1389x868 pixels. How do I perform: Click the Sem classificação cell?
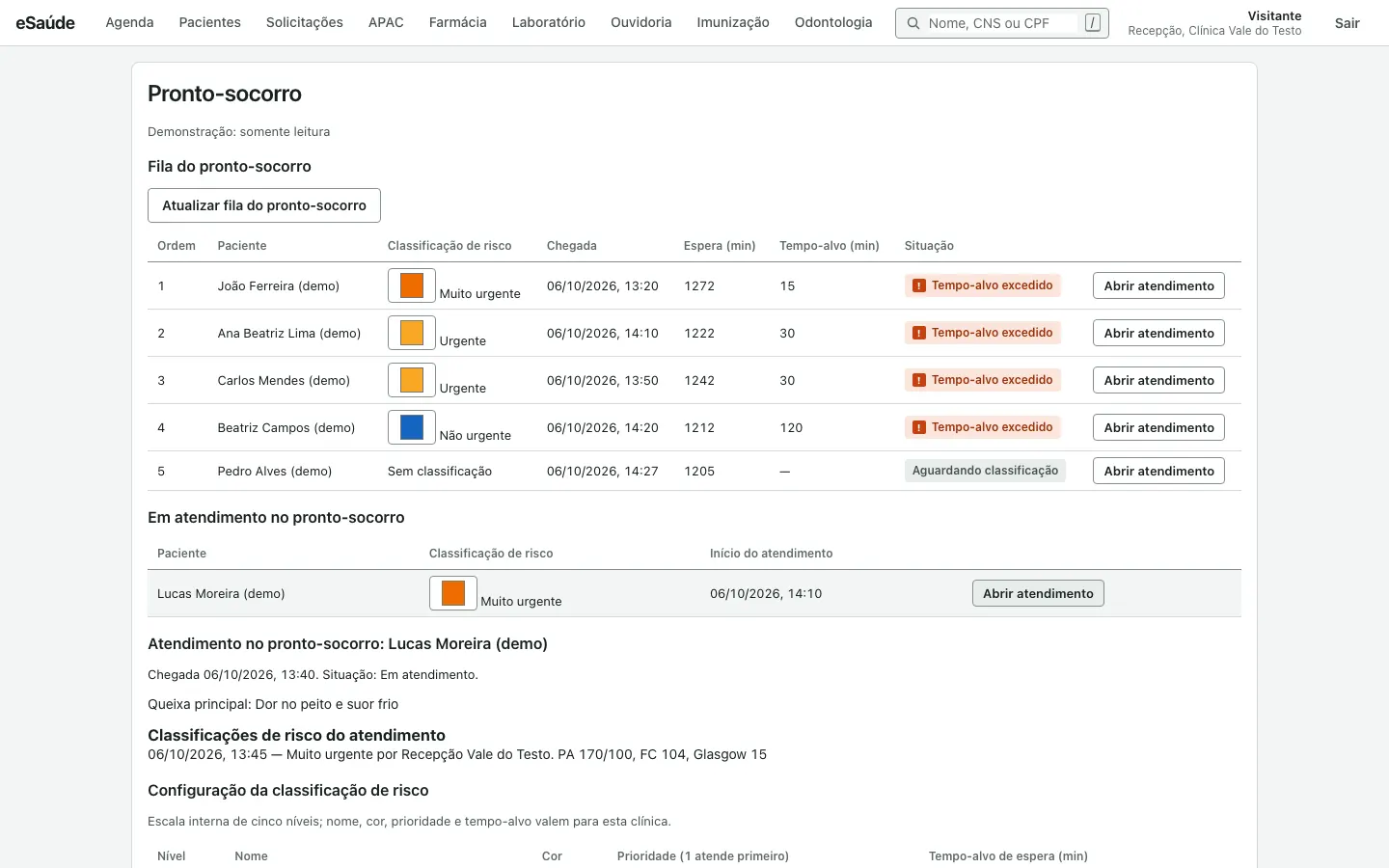[440, 472]
